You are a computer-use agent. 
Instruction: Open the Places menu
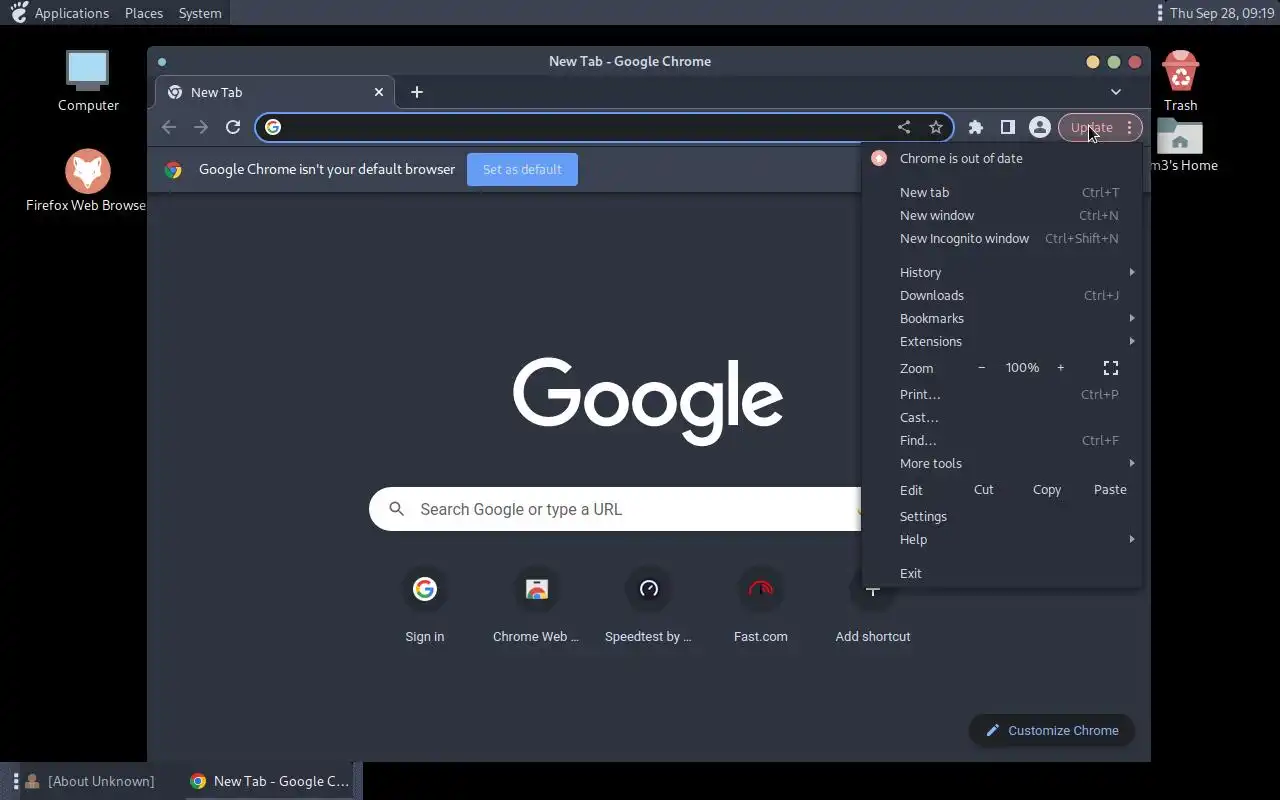[144, 13]
